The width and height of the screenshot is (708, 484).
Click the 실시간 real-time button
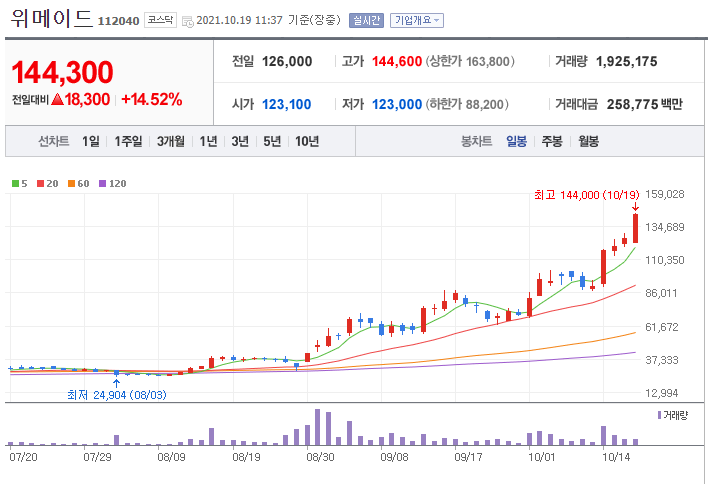[366, 20]
